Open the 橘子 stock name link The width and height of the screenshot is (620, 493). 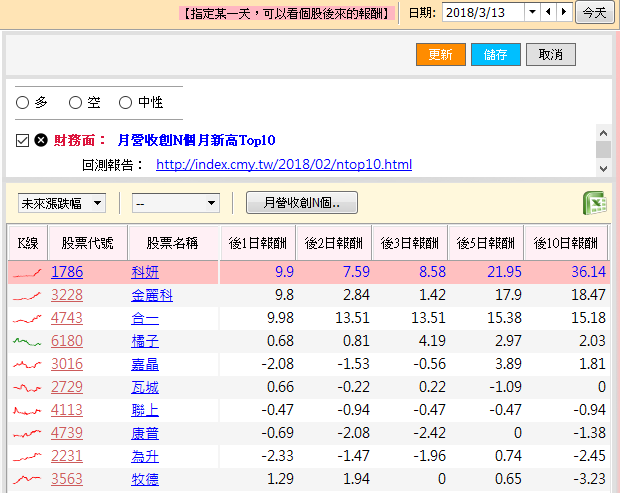pos(145,341)
